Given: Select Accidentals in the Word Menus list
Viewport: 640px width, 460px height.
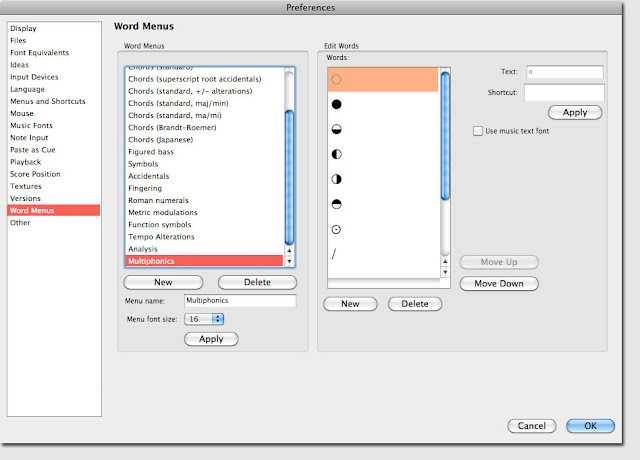Looking at the screenshot, I should (149, 176).
